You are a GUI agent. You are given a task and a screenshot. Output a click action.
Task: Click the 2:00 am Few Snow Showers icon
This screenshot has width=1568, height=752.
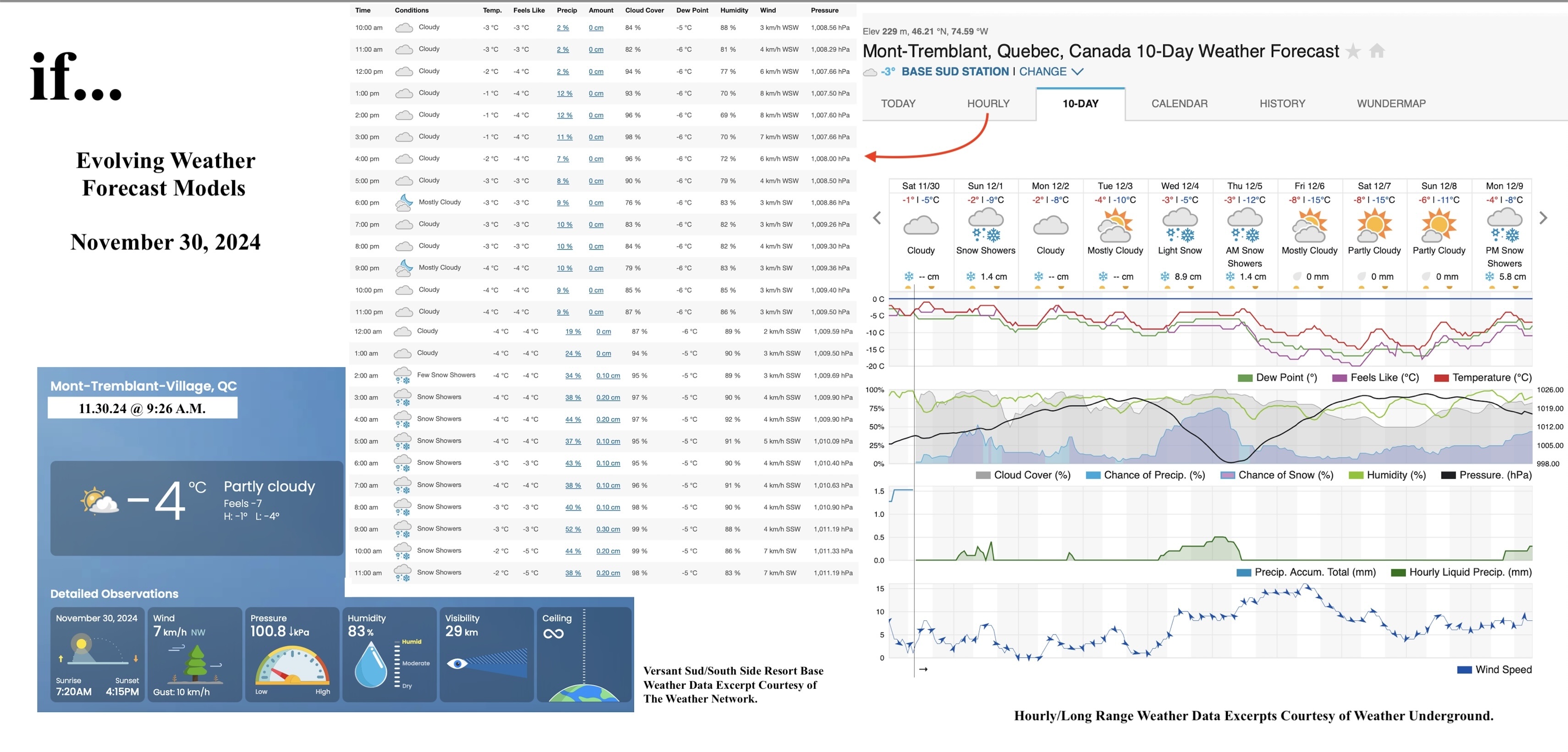coord(403,375)
